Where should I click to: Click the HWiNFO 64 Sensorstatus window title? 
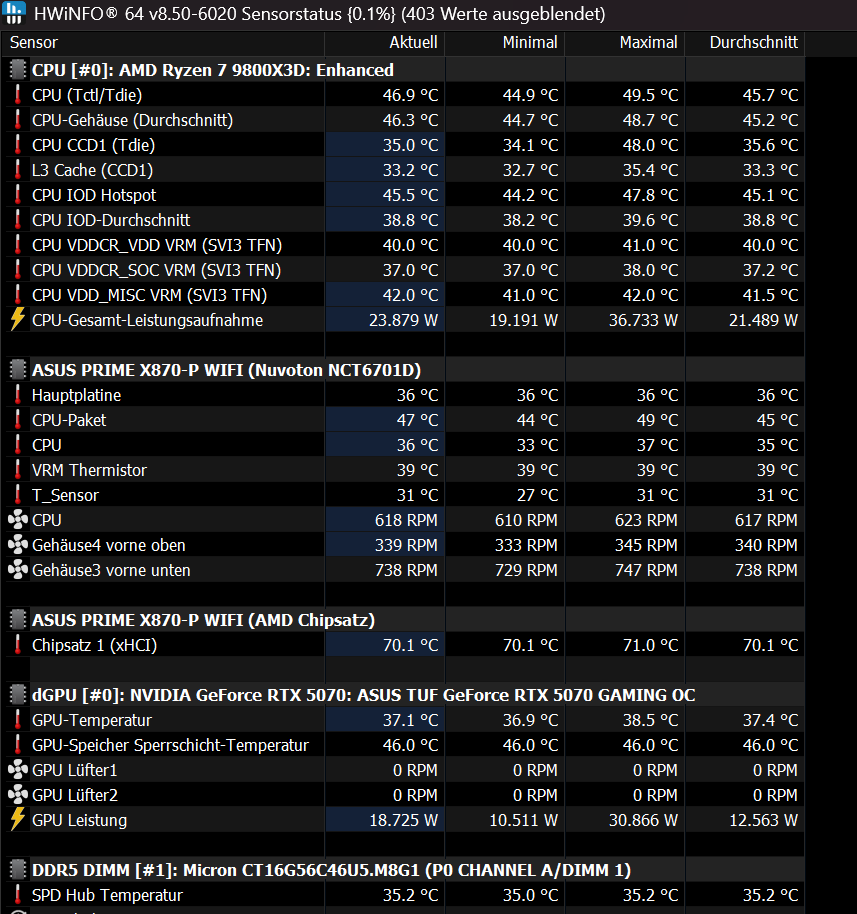point(319,13)
